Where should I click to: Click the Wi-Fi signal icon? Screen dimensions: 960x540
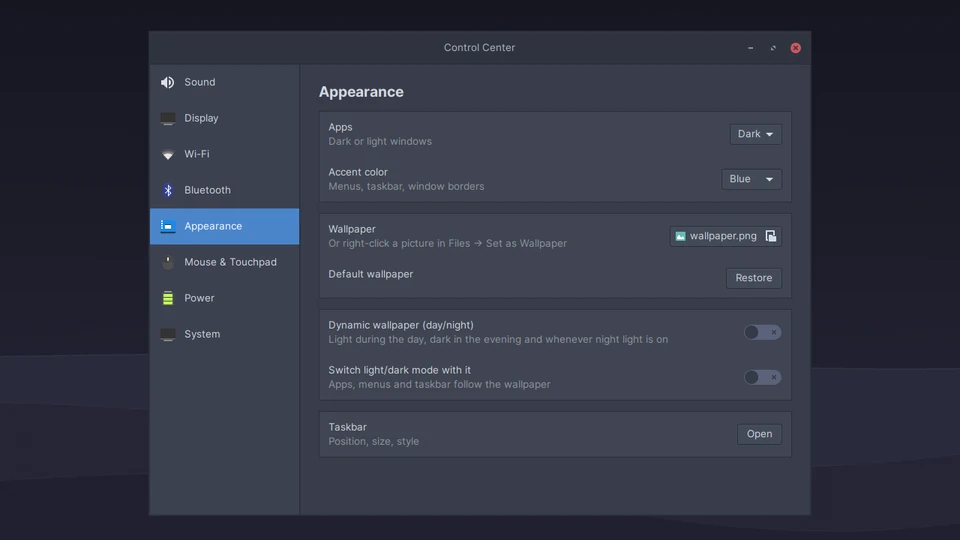pos(167,154)
